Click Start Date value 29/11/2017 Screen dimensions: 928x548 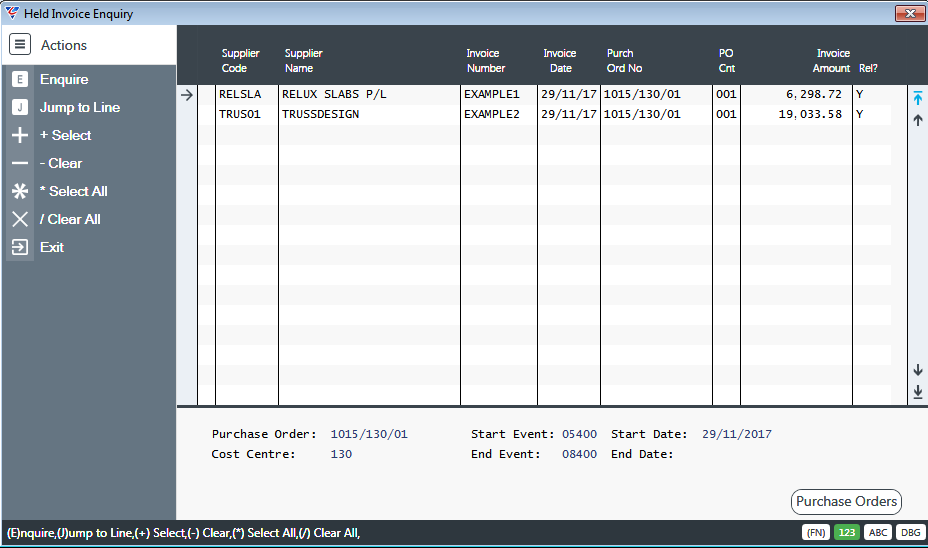[x=736, y=434]
